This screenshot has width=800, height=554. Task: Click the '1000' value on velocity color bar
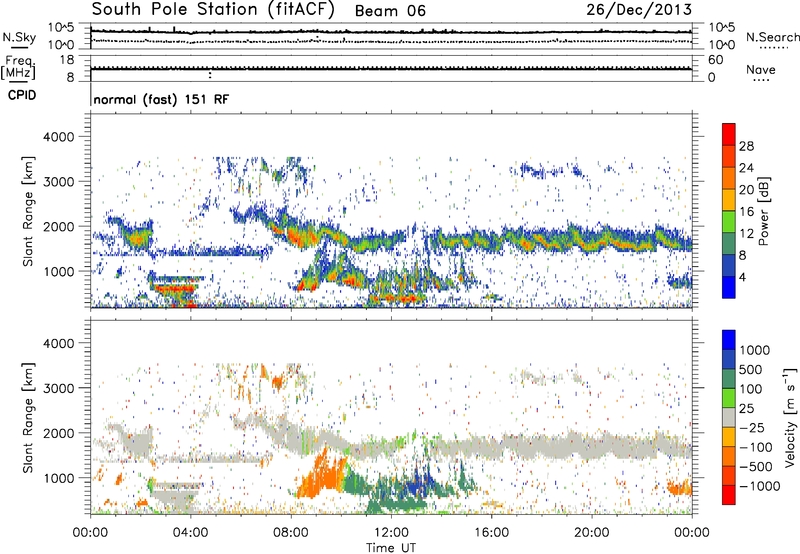click(755, 350)
